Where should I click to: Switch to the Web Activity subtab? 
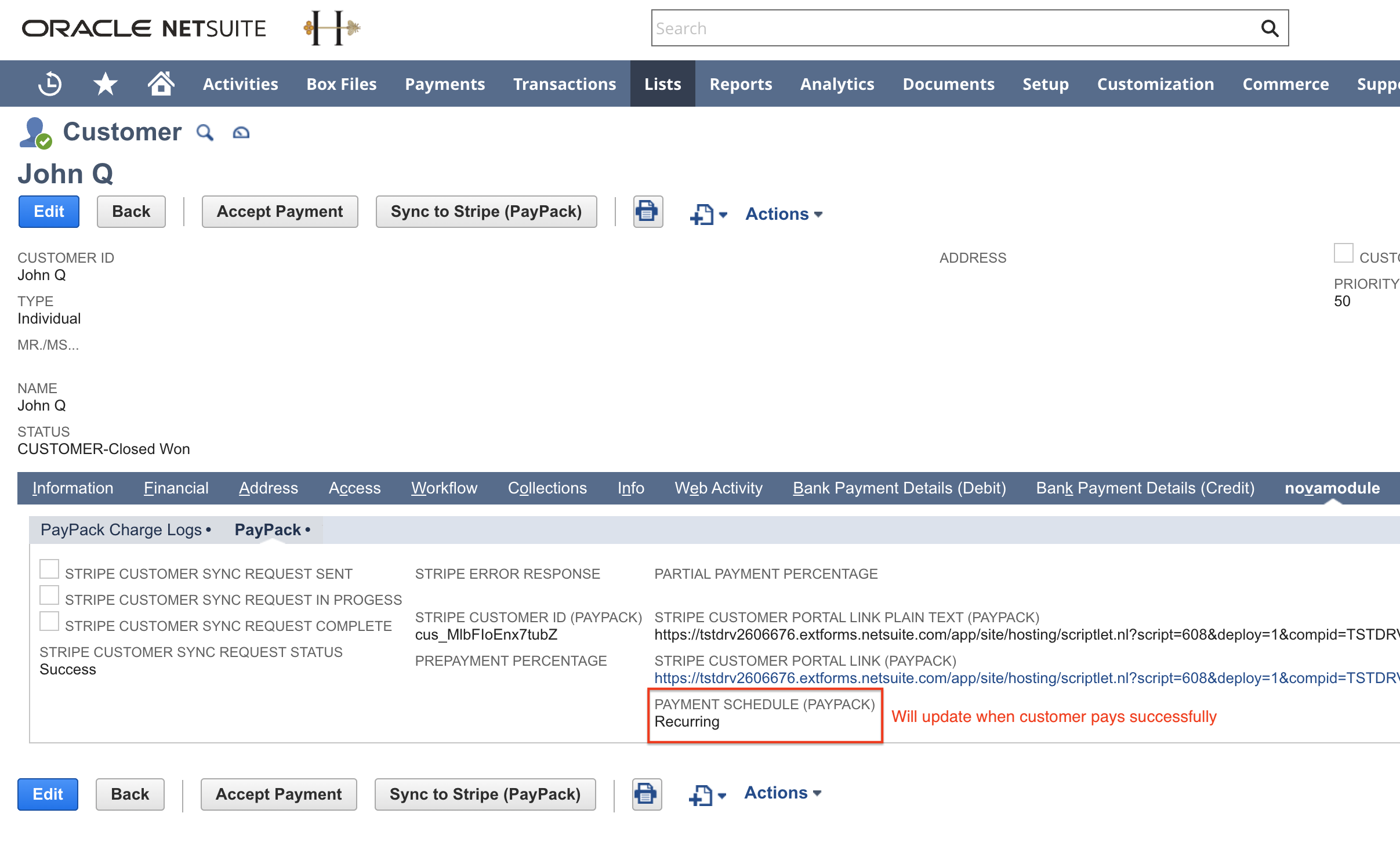718,488
